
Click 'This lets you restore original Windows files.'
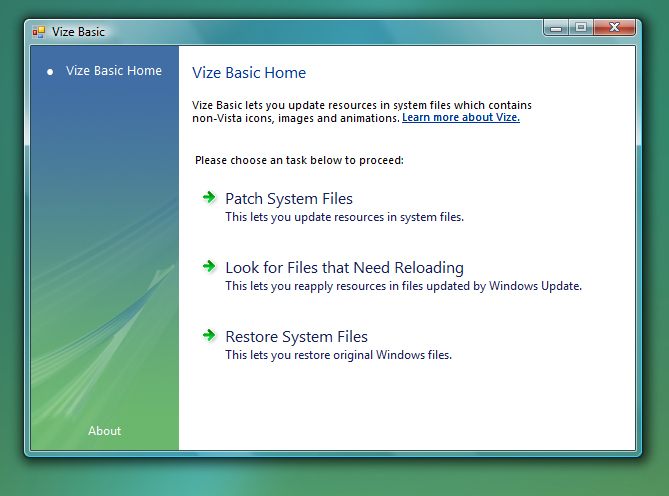[x=338, y=355]
